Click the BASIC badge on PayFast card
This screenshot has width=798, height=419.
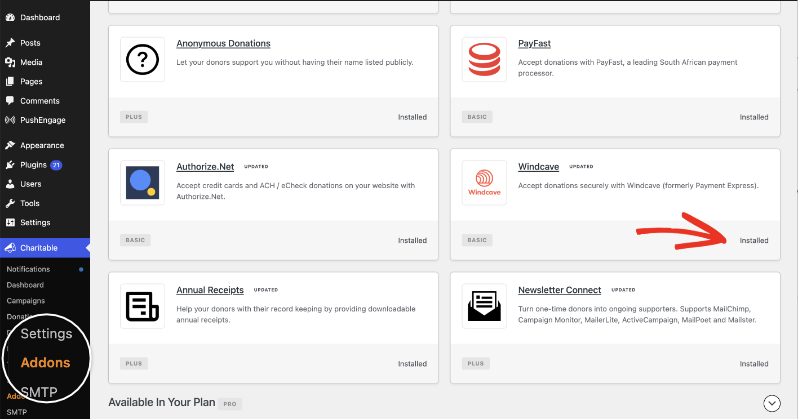477,117
